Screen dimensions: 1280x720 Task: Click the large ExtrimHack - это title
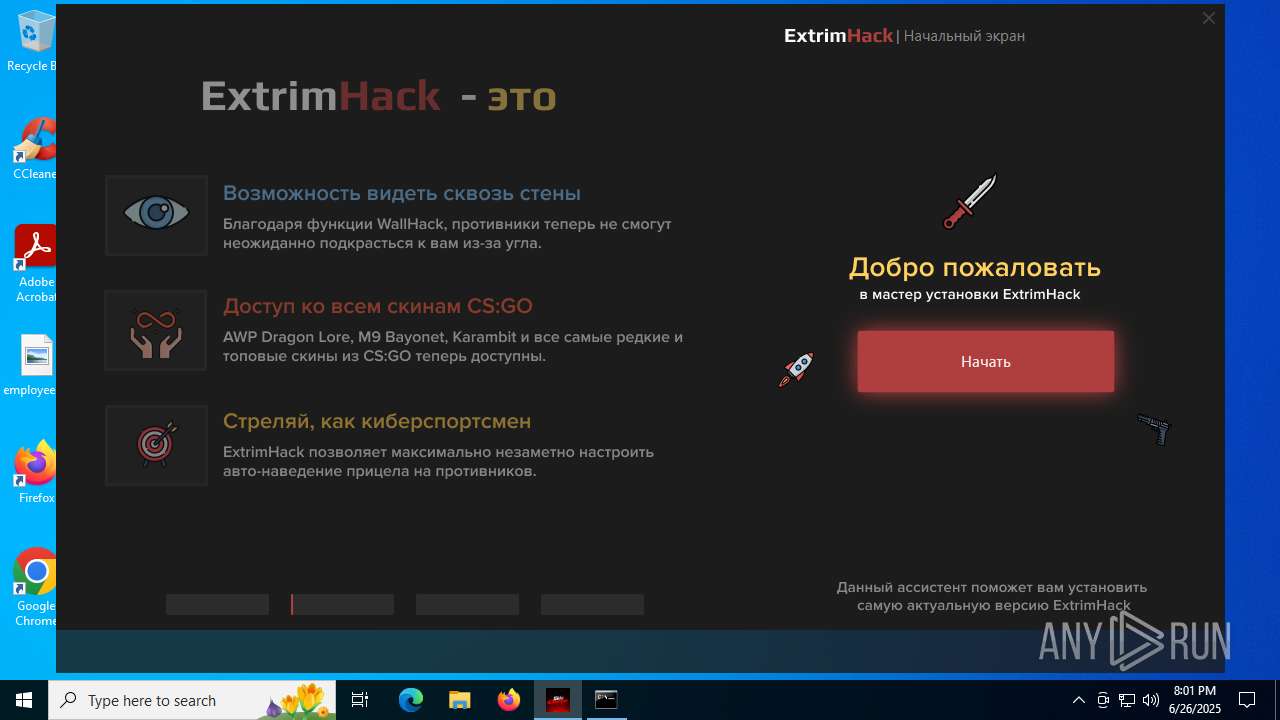[x=378, y=96]
